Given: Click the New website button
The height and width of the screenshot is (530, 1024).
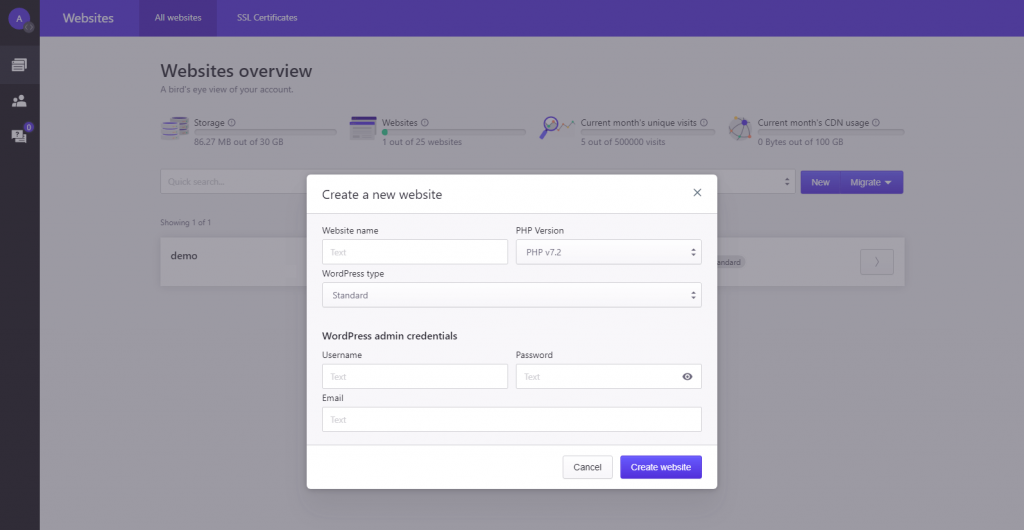Looking at the screenshot, I should [820, 182].
